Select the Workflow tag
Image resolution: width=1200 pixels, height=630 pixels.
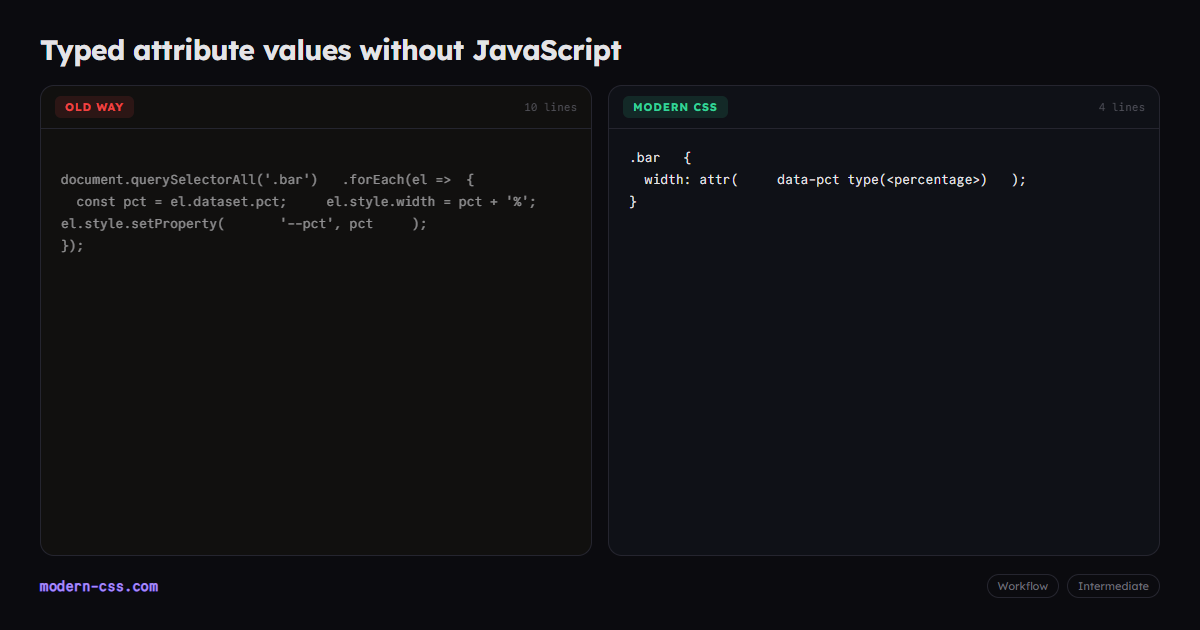coord(1023,586)
